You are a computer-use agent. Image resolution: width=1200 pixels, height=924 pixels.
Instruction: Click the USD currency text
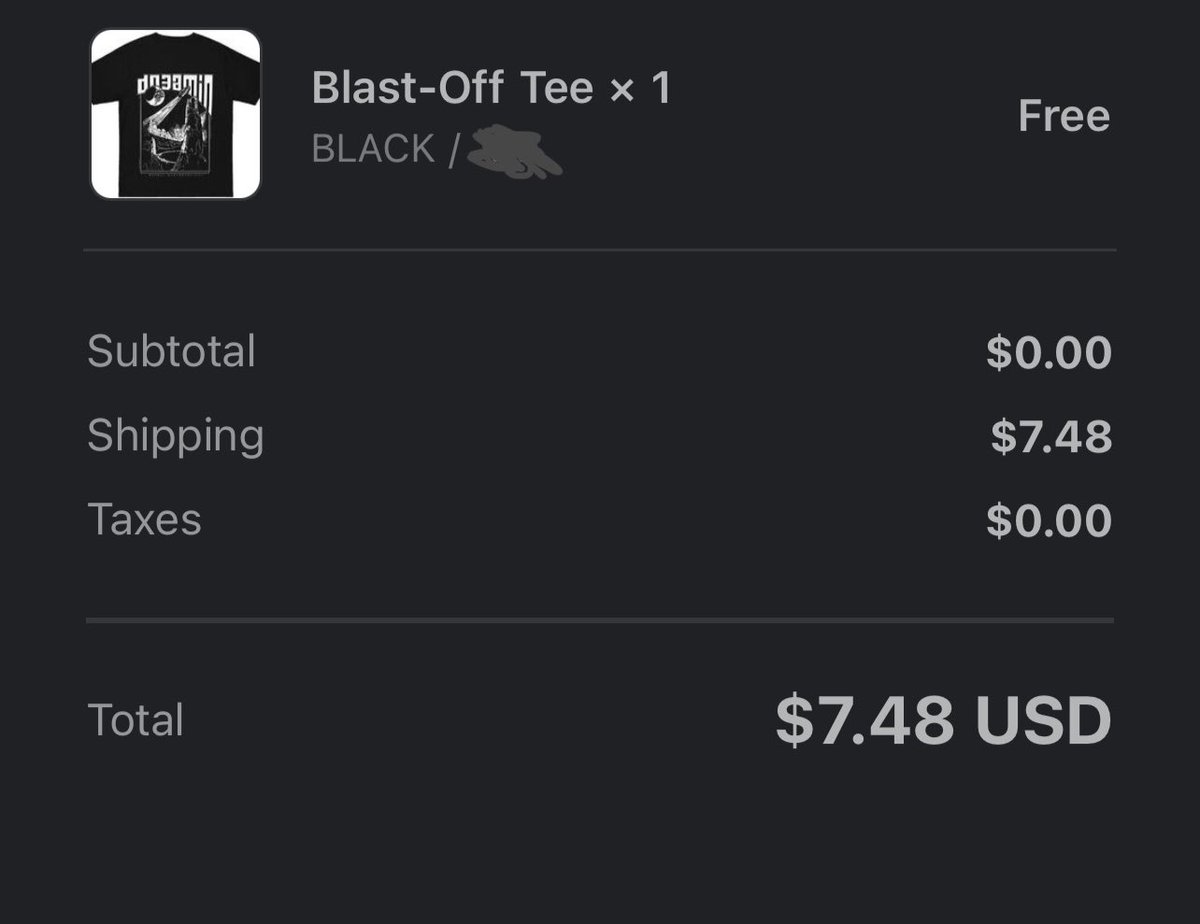tap(1043, 720)
